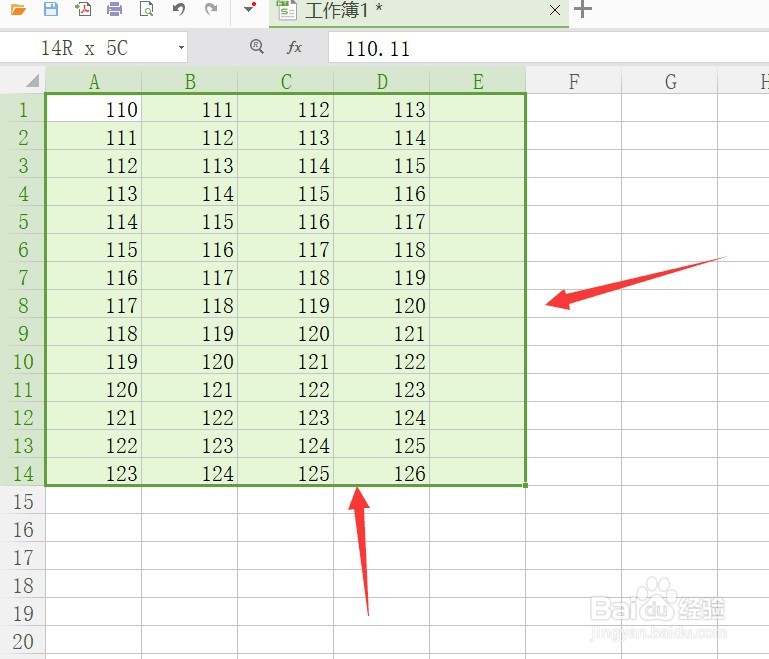
Task: Click cell A14 containing 123
Action: point(94,472)
